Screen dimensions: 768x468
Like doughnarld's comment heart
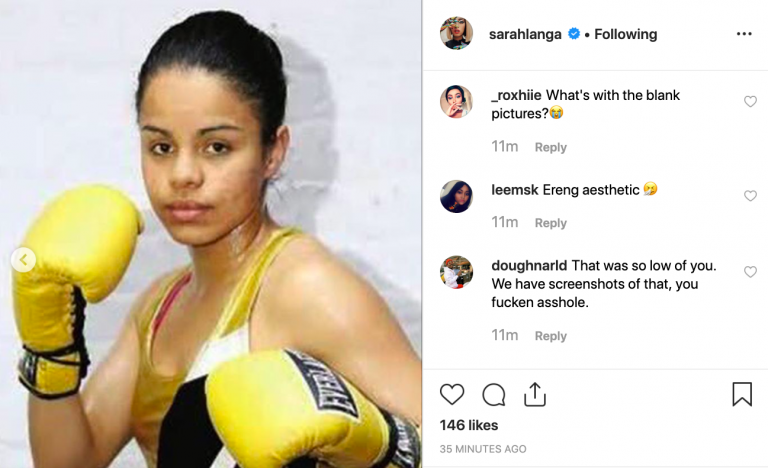click(750, 272)
